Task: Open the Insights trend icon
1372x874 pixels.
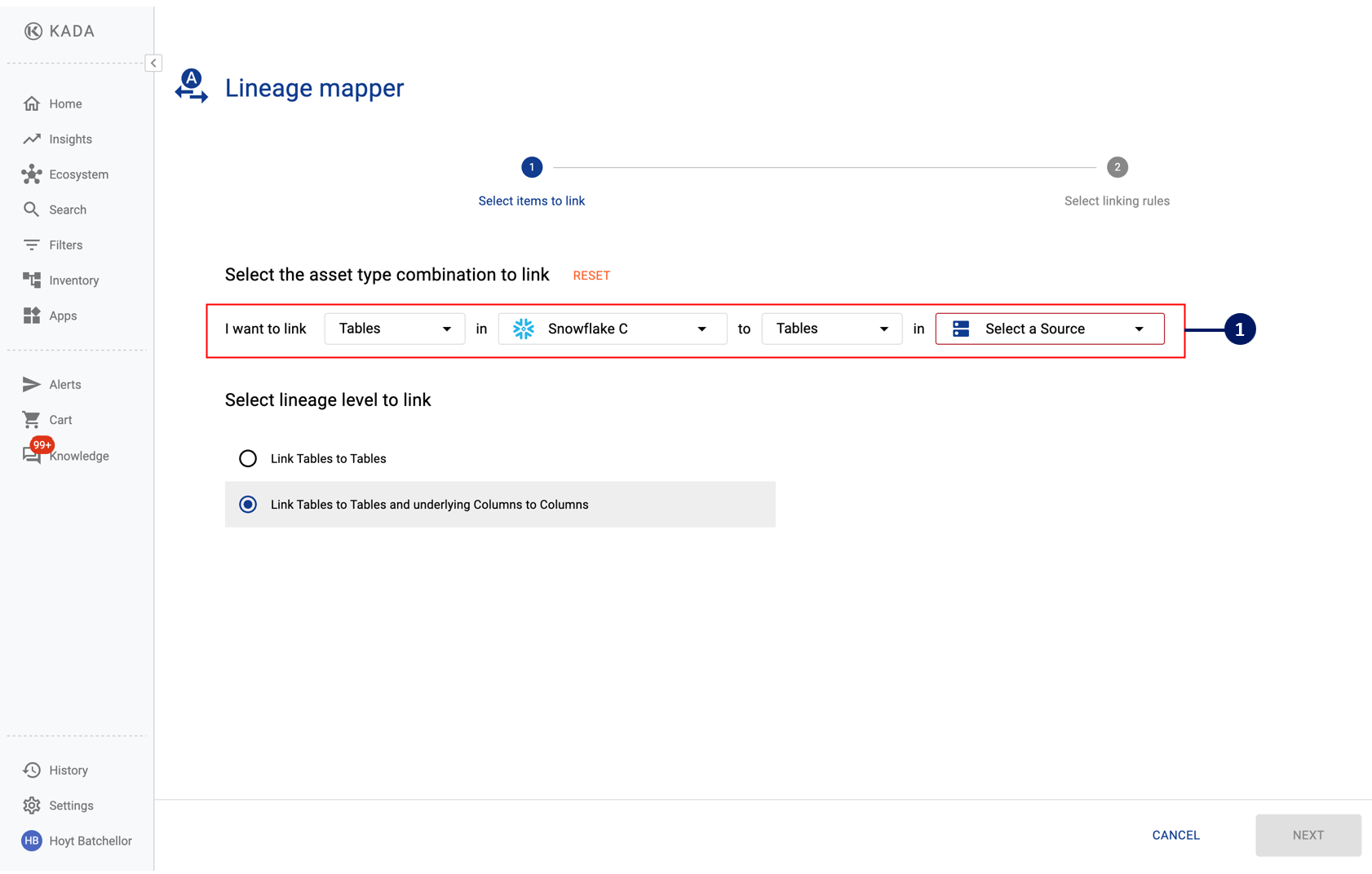Action: pyautogui.click(x=32, y=139)
